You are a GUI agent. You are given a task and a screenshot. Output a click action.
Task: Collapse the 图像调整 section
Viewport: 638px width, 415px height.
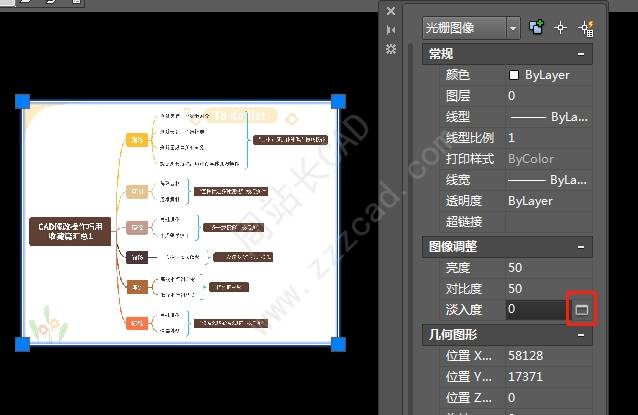[x=581, y=247]
